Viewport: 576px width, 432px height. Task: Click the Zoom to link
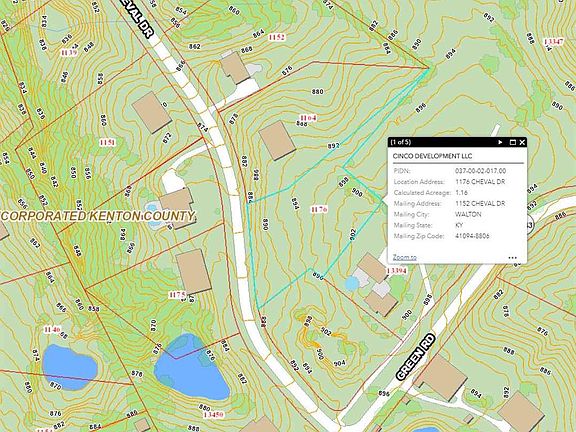tap(404, 257)
